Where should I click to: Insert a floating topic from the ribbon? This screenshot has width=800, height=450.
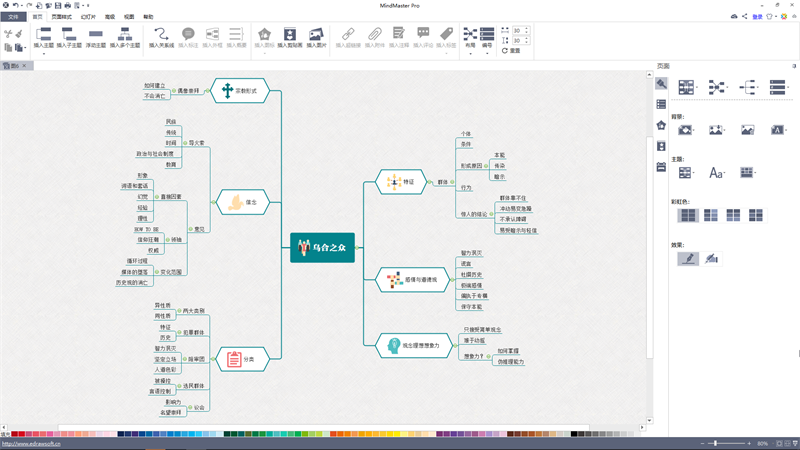(95, 38)
